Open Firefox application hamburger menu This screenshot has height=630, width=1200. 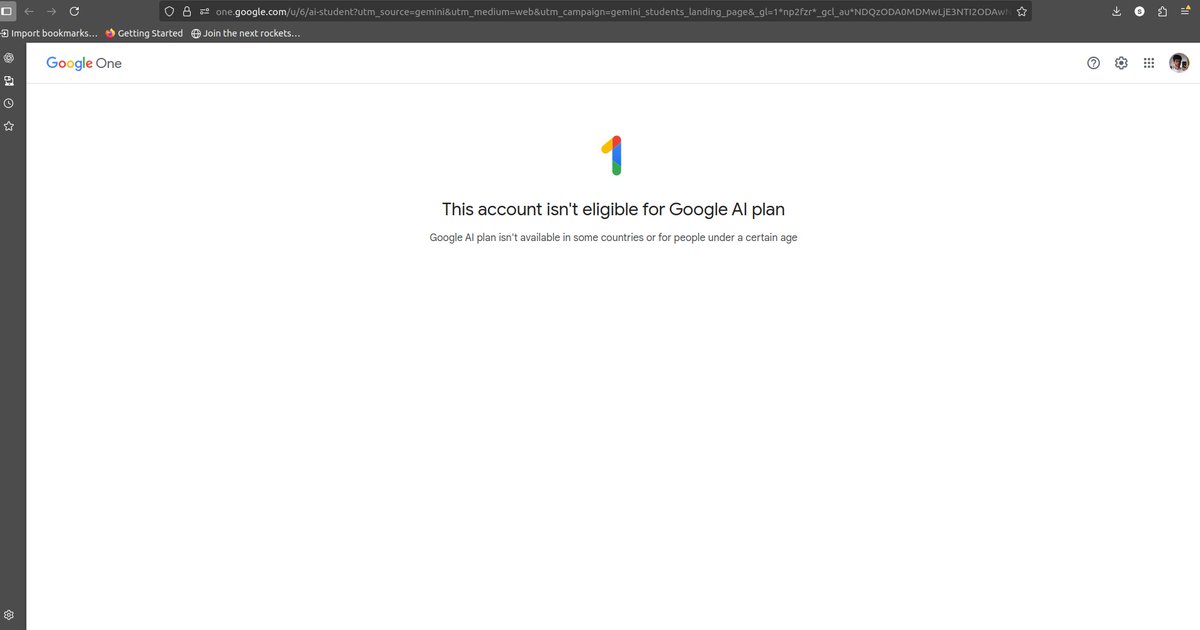[1186, 11]
